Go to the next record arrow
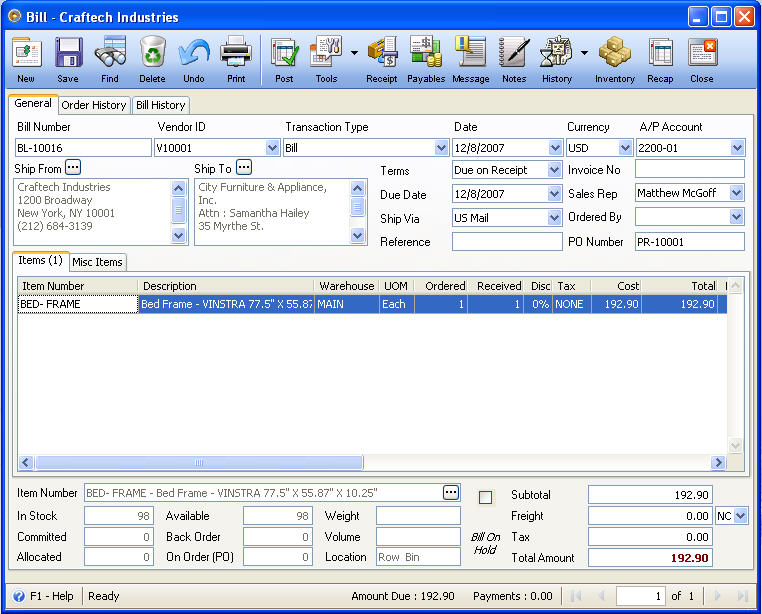This screenshot has height=614, width=762. [x=717, y=596]
